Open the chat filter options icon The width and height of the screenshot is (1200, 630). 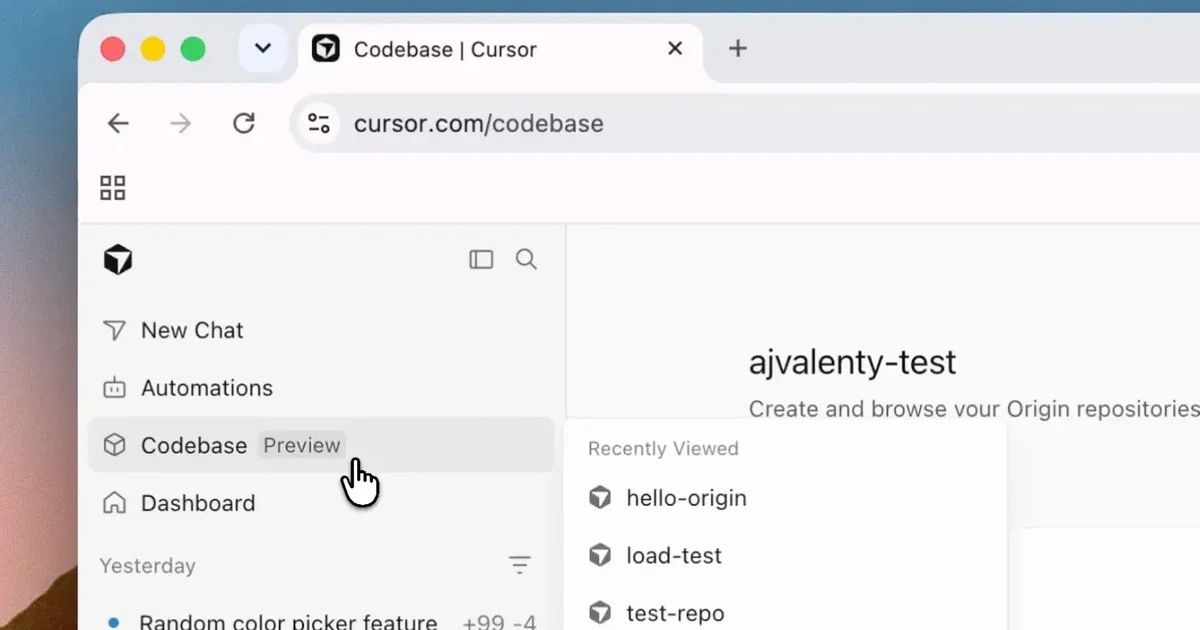click(x=520, y=565)
